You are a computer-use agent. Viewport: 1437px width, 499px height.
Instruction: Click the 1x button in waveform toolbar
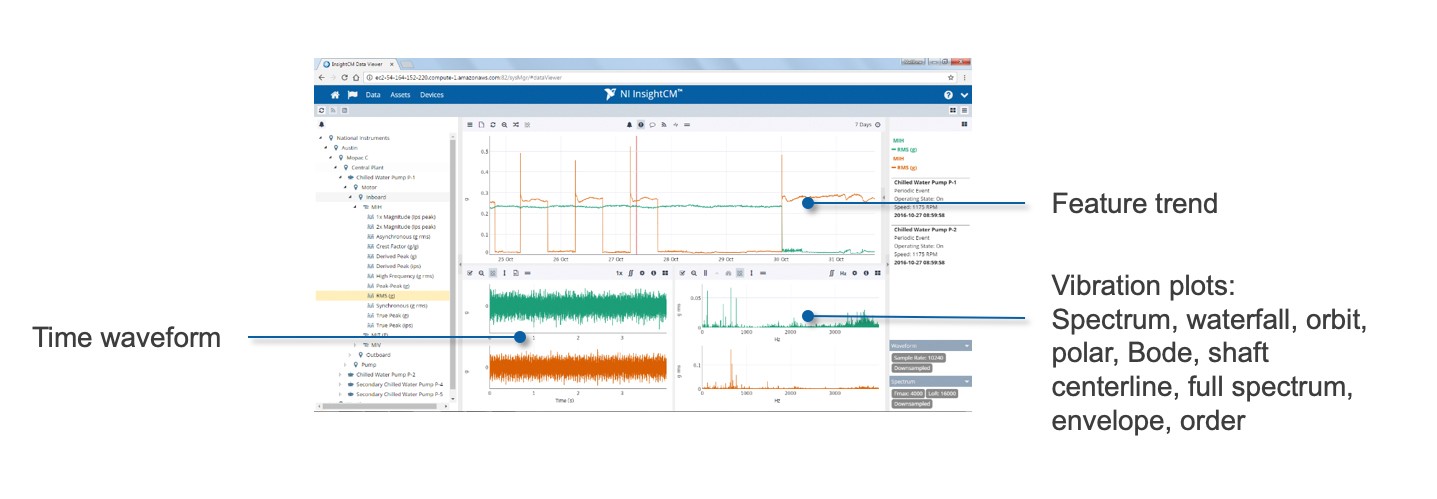click(x=619, y=272)
